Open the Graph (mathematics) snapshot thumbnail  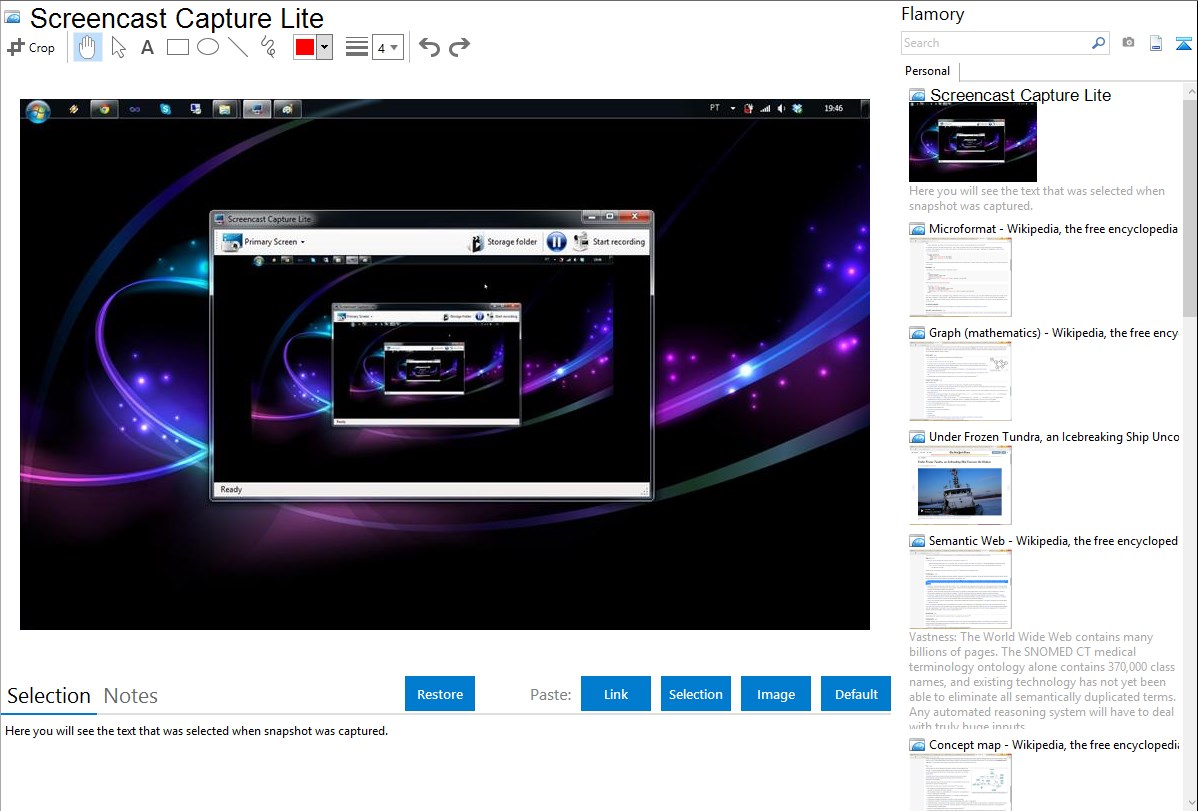pyautogui.click(x=960, y=381)
